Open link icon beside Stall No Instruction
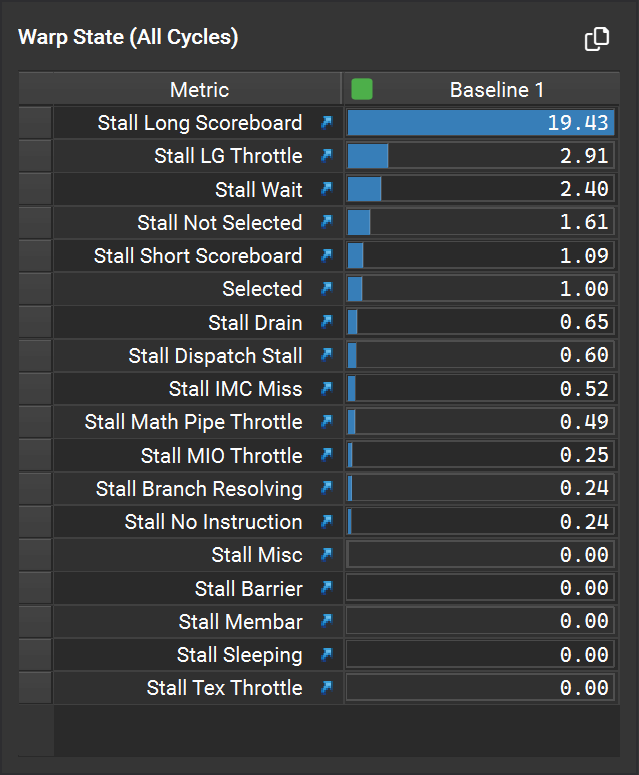 coord(327,521)
